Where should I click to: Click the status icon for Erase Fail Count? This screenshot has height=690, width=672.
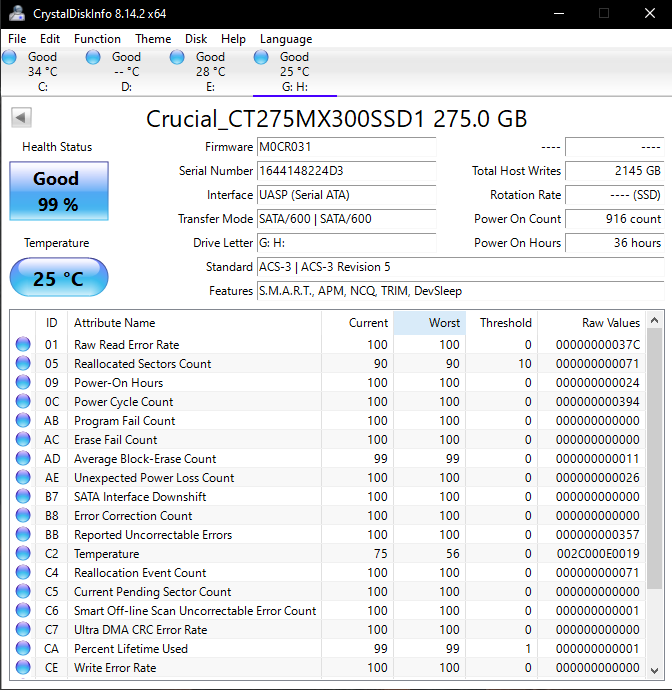(23, 439)
